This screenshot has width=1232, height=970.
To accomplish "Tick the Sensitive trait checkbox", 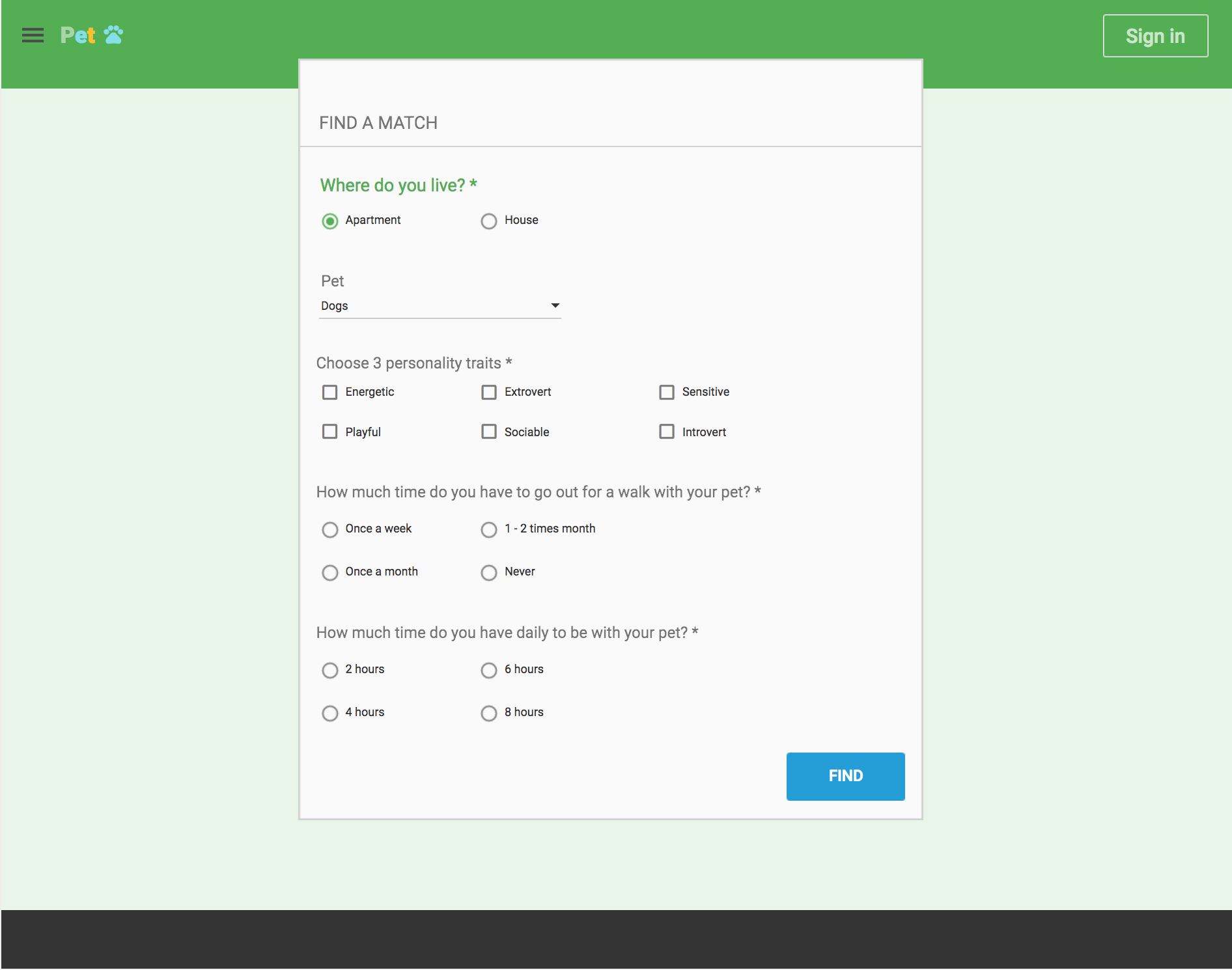I will click(x=667, y=393).
